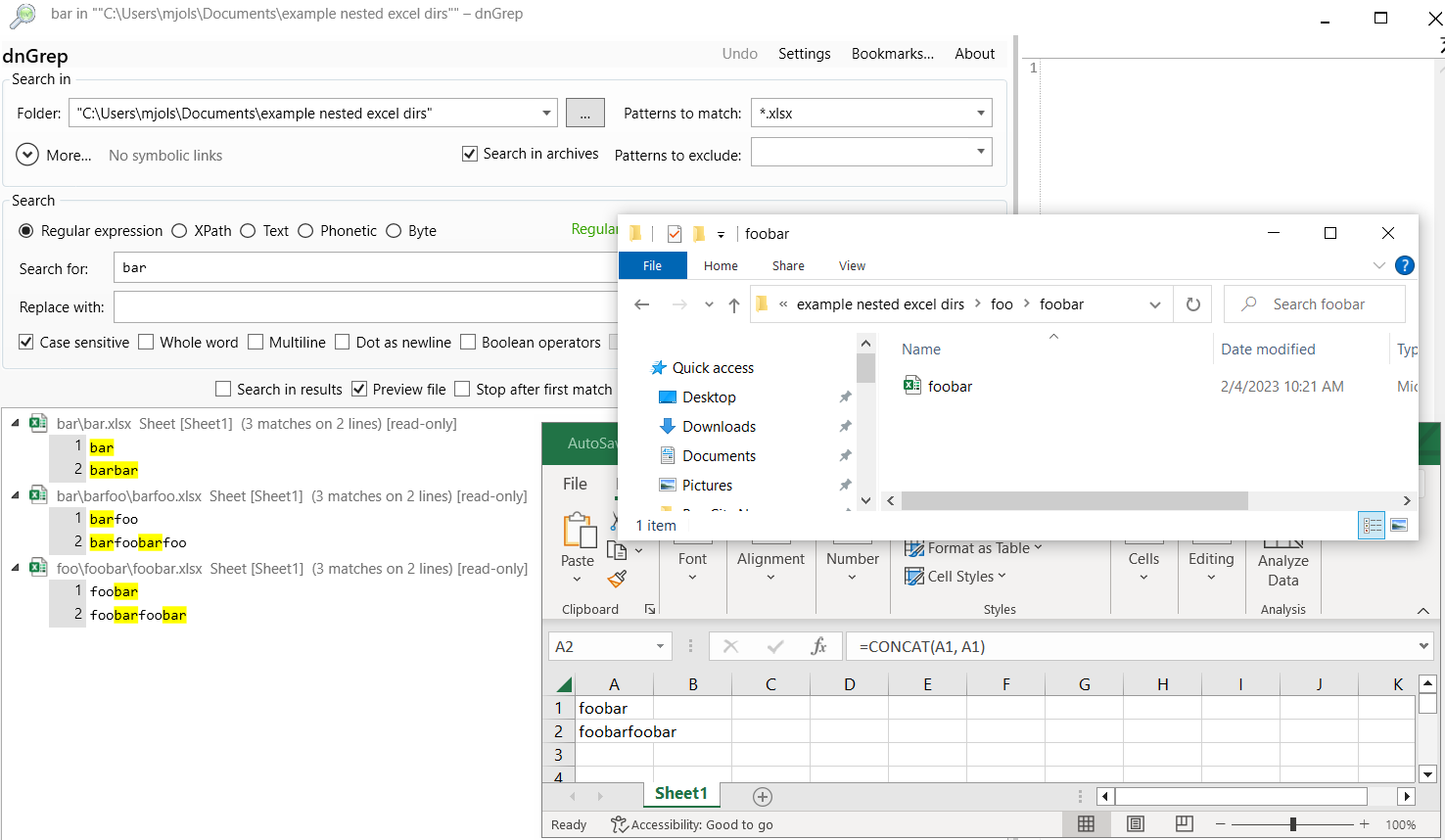Switch to Page Layout view in the Excel status bar
This screenshot has width=1445, height=840.
(1135, 824)
